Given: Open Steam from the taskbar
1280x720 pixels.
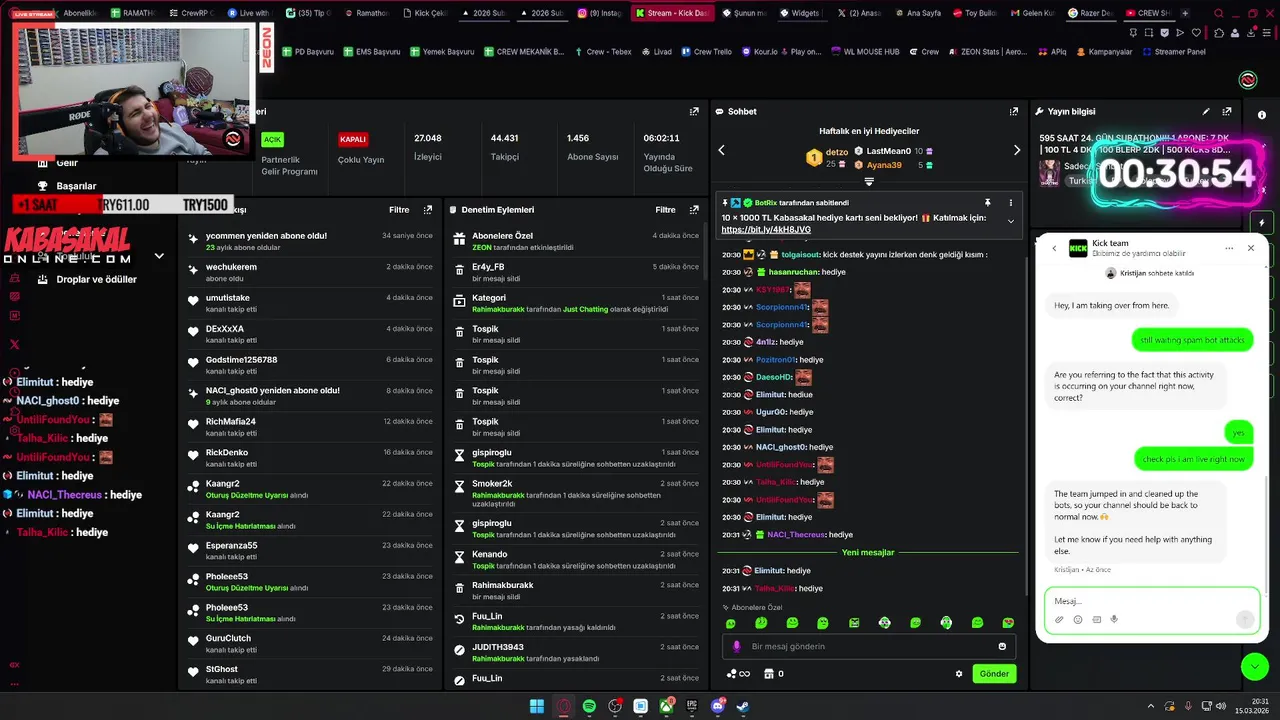Looking at the screenshot, I should [743, 706].
